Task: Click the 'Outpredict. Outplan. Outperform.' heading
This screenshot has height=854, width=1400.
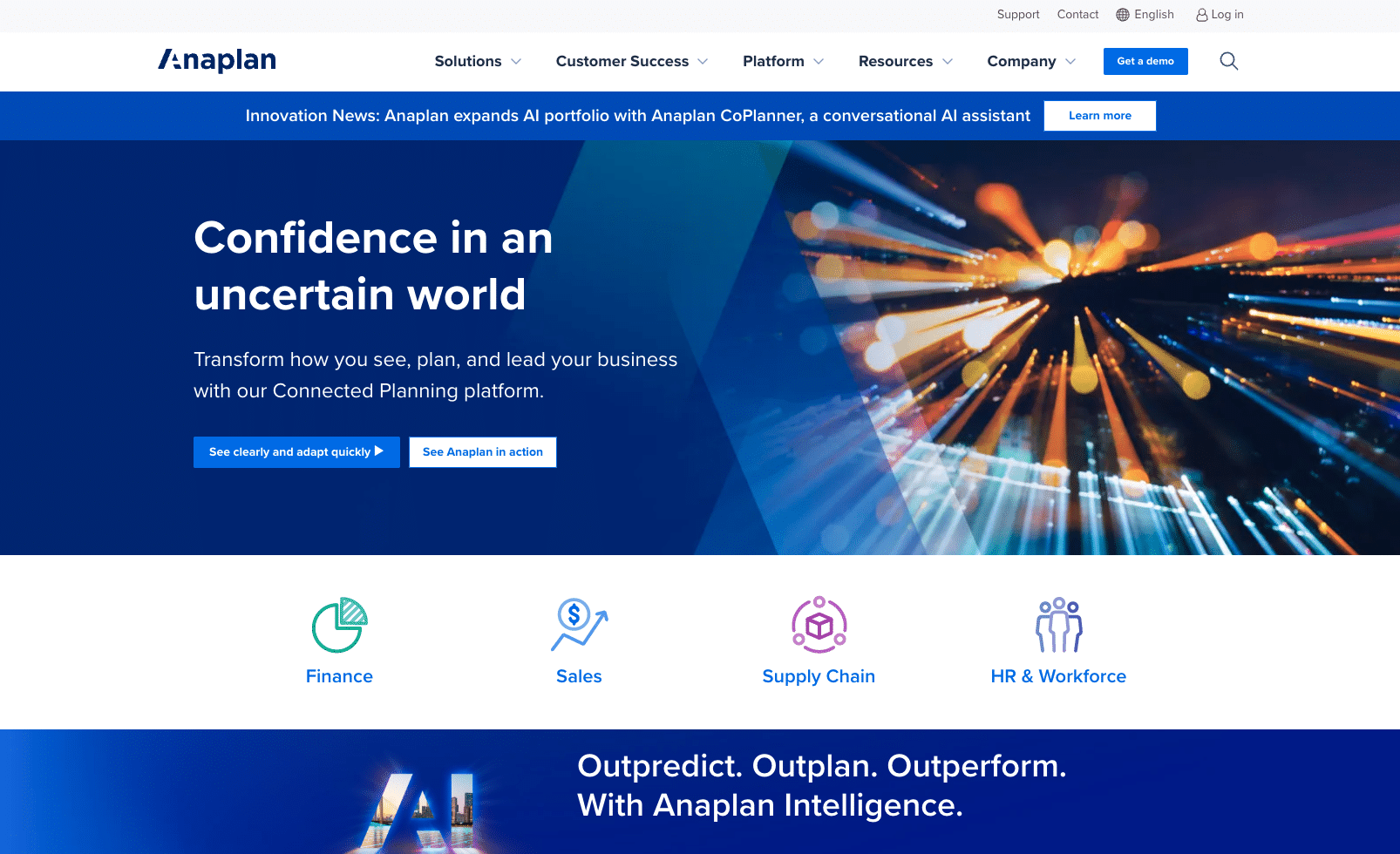Action: pyautogui.click(x=822, y=766)
